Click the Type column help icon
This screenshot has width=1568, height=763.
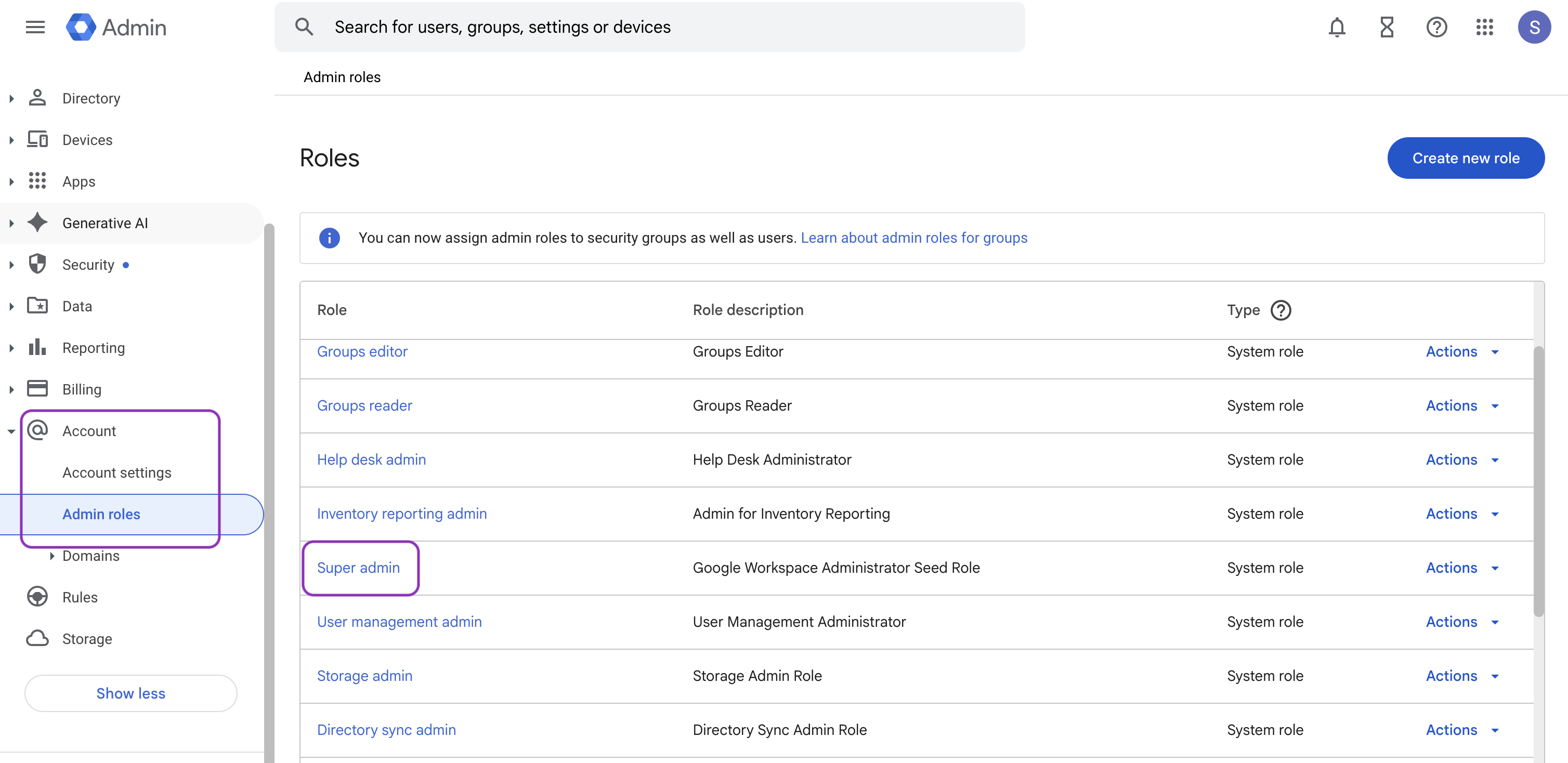point(1280,310)
